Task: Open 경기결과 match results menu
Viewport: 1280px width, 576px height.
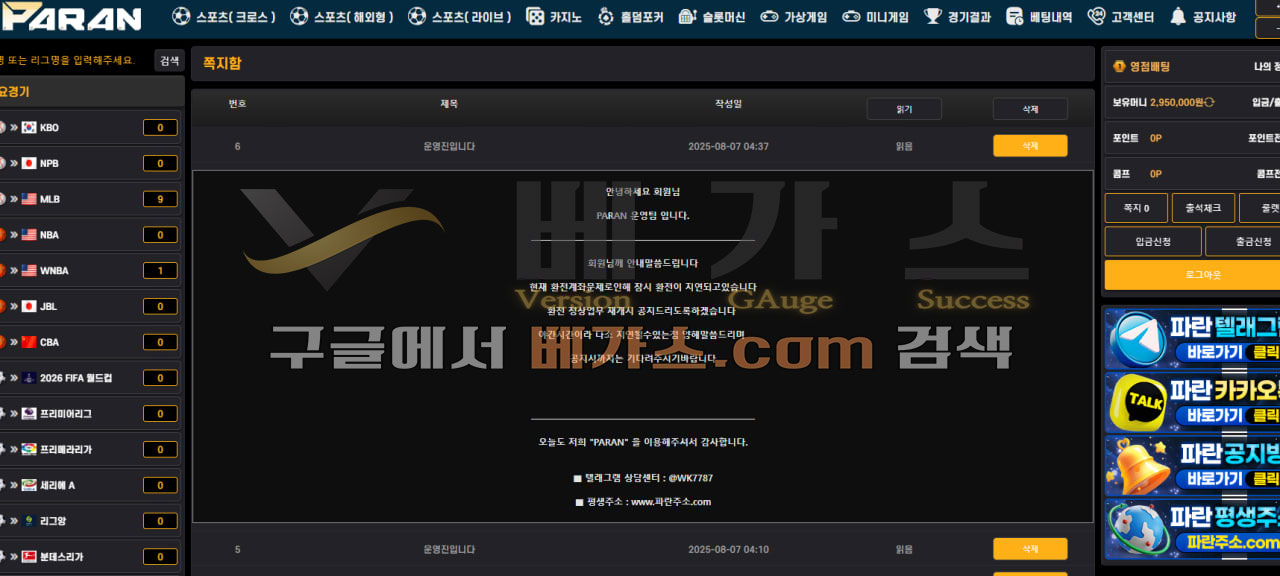Action: [x=957, y=17]
